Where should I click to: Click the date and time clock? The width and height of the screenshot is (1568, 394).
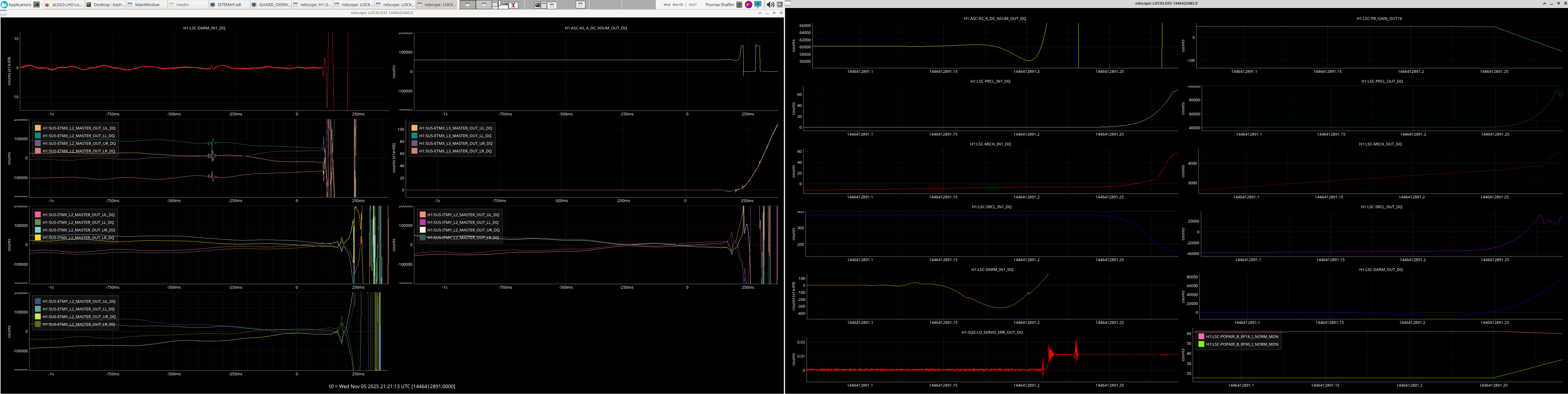click(x=681, y=5)
